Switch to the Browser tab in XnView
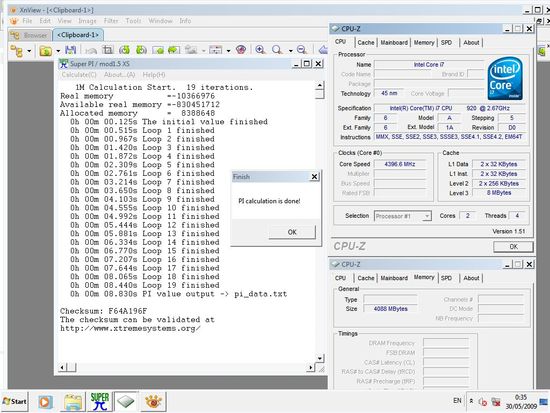This screenshot has height=413, width=550. (29, 35)
